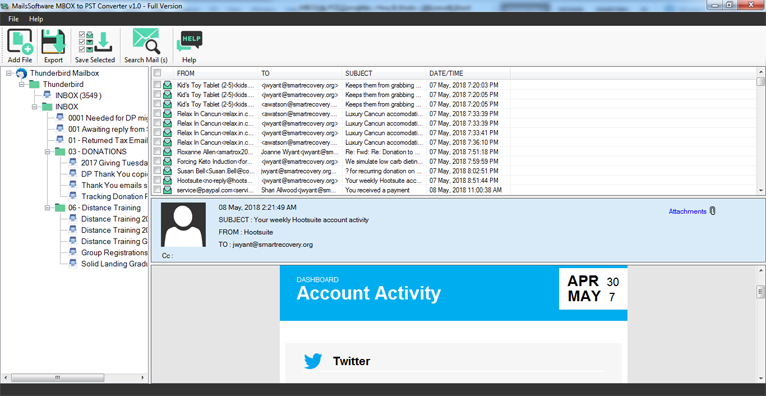The height and width of the screenshot is (396, 766).
Task: Click the Twitter bird icon in preview
Action: click(313, 361)
